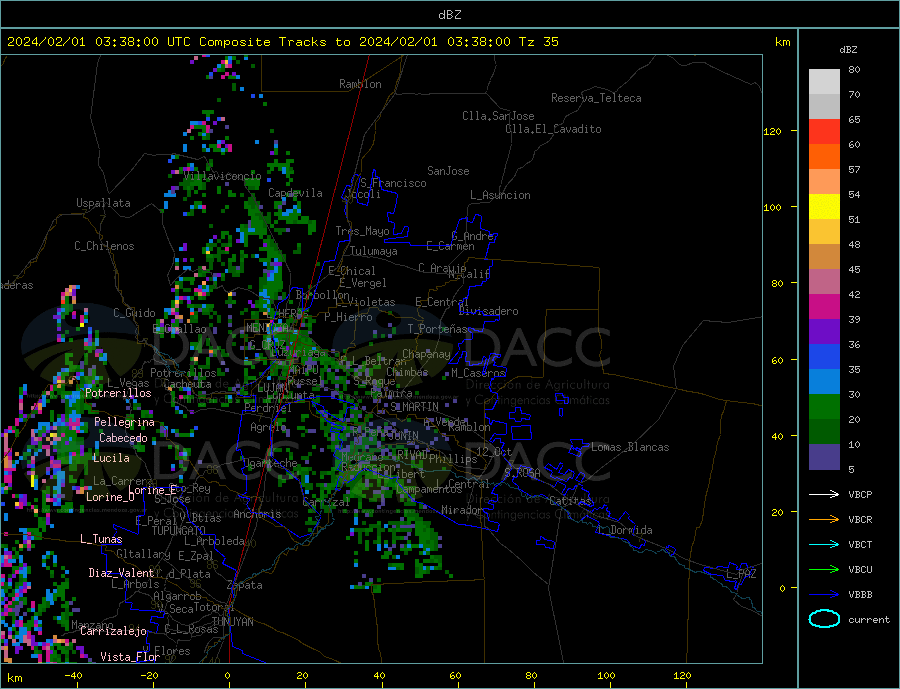Click the cyan VBCT arrow in legend
Screen dimensions: 900x689
pyautogui.click(x=824, y=544)
